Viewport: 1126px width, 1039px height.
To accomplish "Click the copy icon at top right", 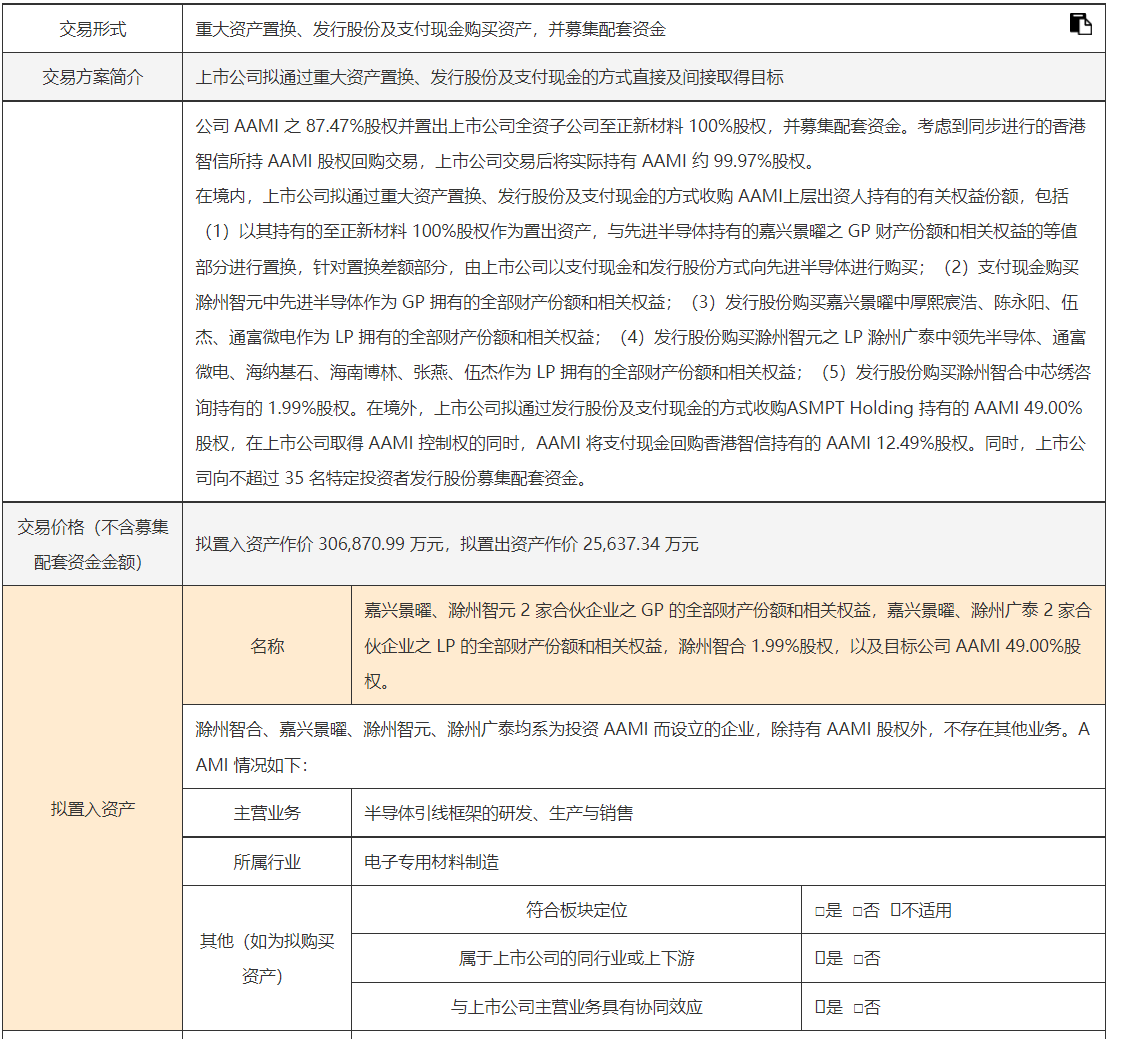I will tap(1080, 25).
